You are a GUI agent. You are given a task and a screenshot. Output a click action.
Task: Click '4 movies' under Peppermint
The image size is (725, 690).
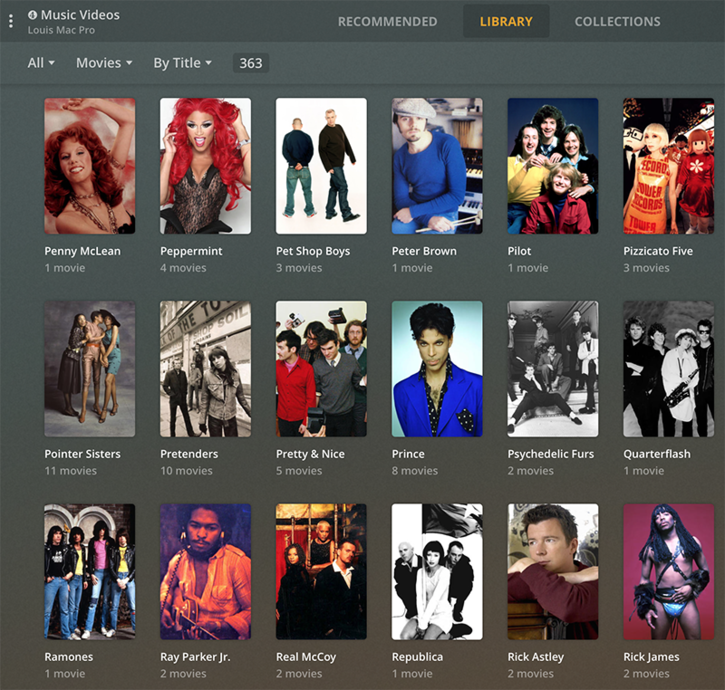(183, 268)
